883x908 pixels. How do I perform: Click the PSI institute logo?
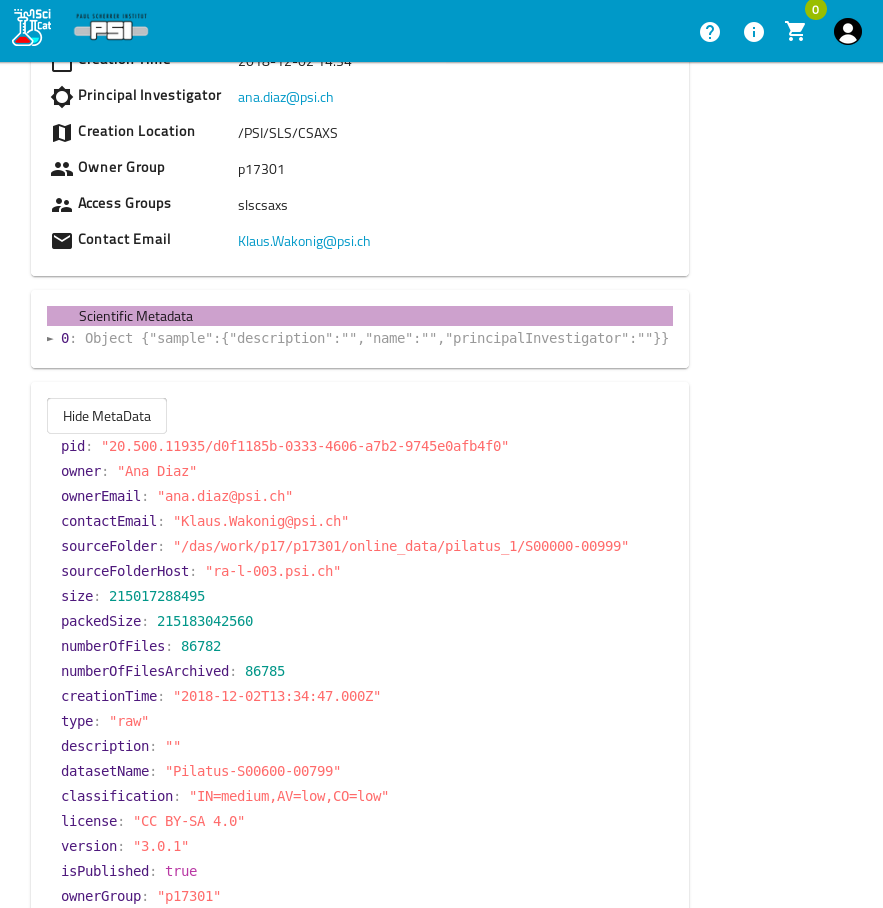[111, 28]
